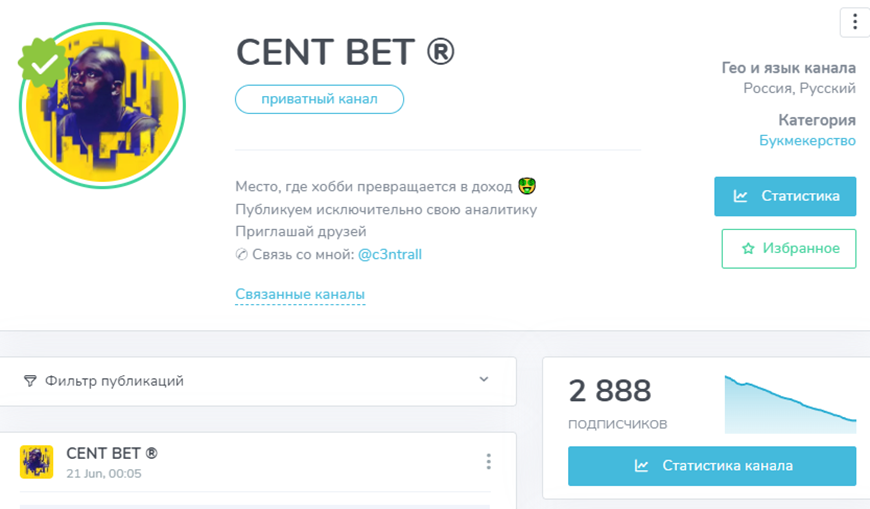Click the Россия, Русский geo text
This screenshot has width=870, height=509.
[x=799, y=89]
